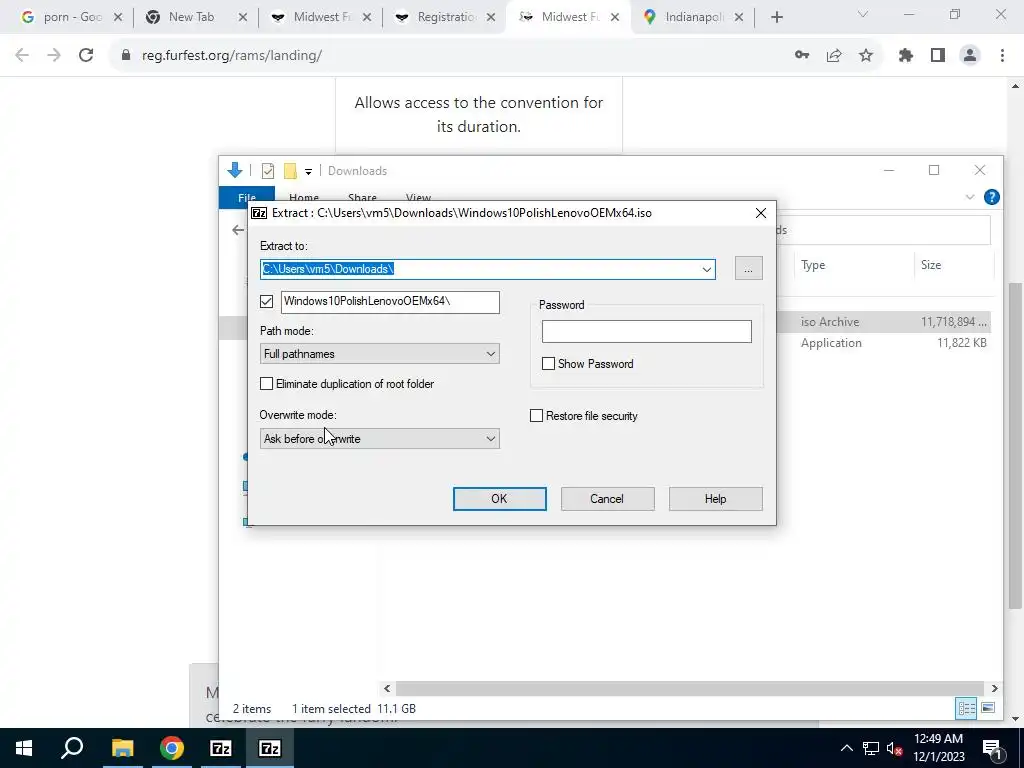Screen dimensions: 1024x768
Task: Click the share page icon in Chrome
Action: (834, 56)
